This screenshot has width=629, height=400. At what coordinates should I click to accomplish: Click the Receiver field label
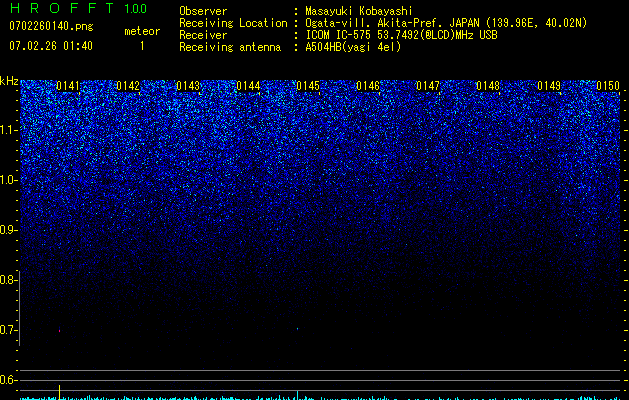203,35
